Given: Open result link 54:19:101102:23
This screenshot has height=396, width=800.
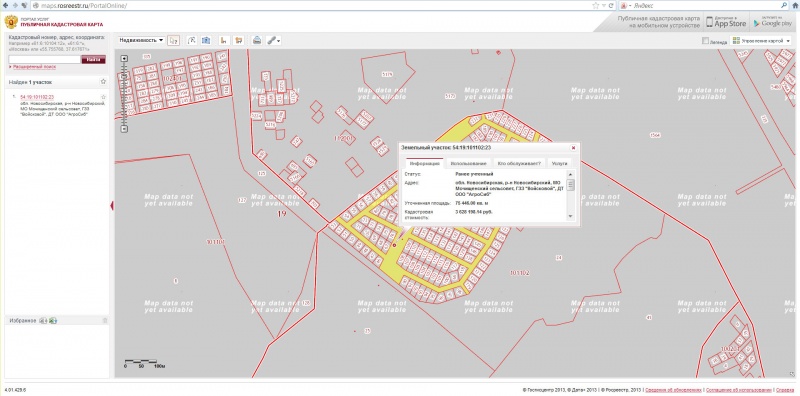Looking at the screenshot, I should coord(37,97).
